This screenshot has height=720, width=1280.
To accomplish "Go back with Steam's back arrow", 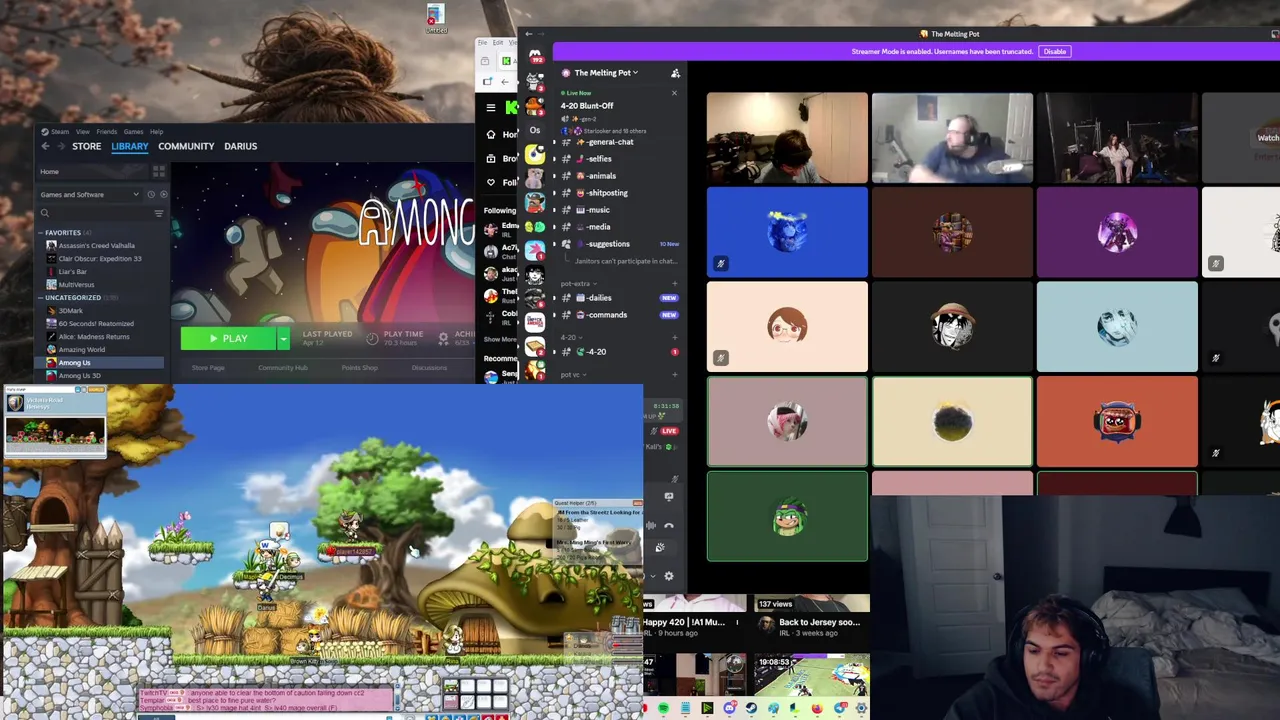I will (x=45, y=146).
